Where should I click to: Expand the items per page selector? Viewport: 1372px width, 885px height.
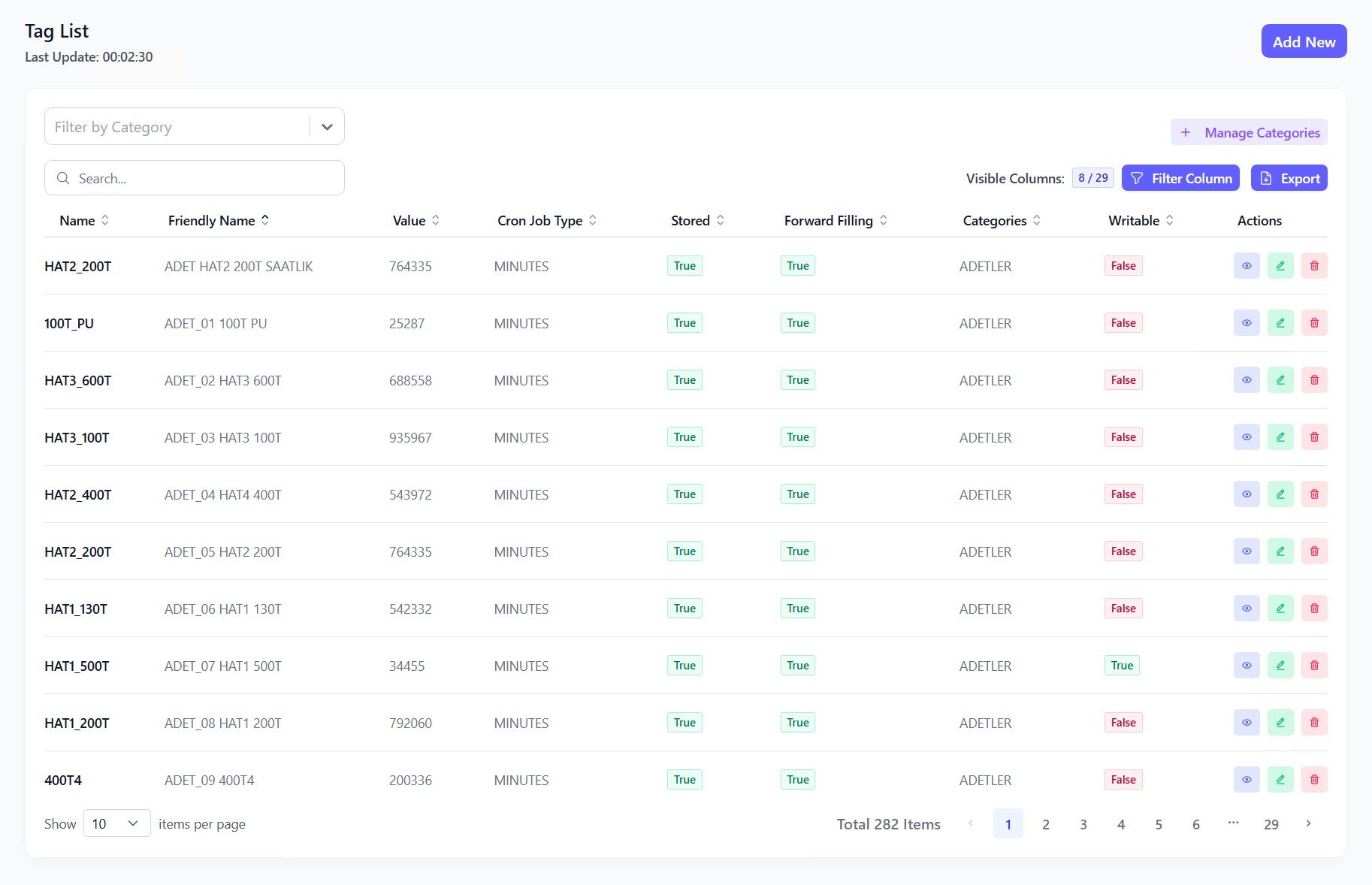[116, 824]
